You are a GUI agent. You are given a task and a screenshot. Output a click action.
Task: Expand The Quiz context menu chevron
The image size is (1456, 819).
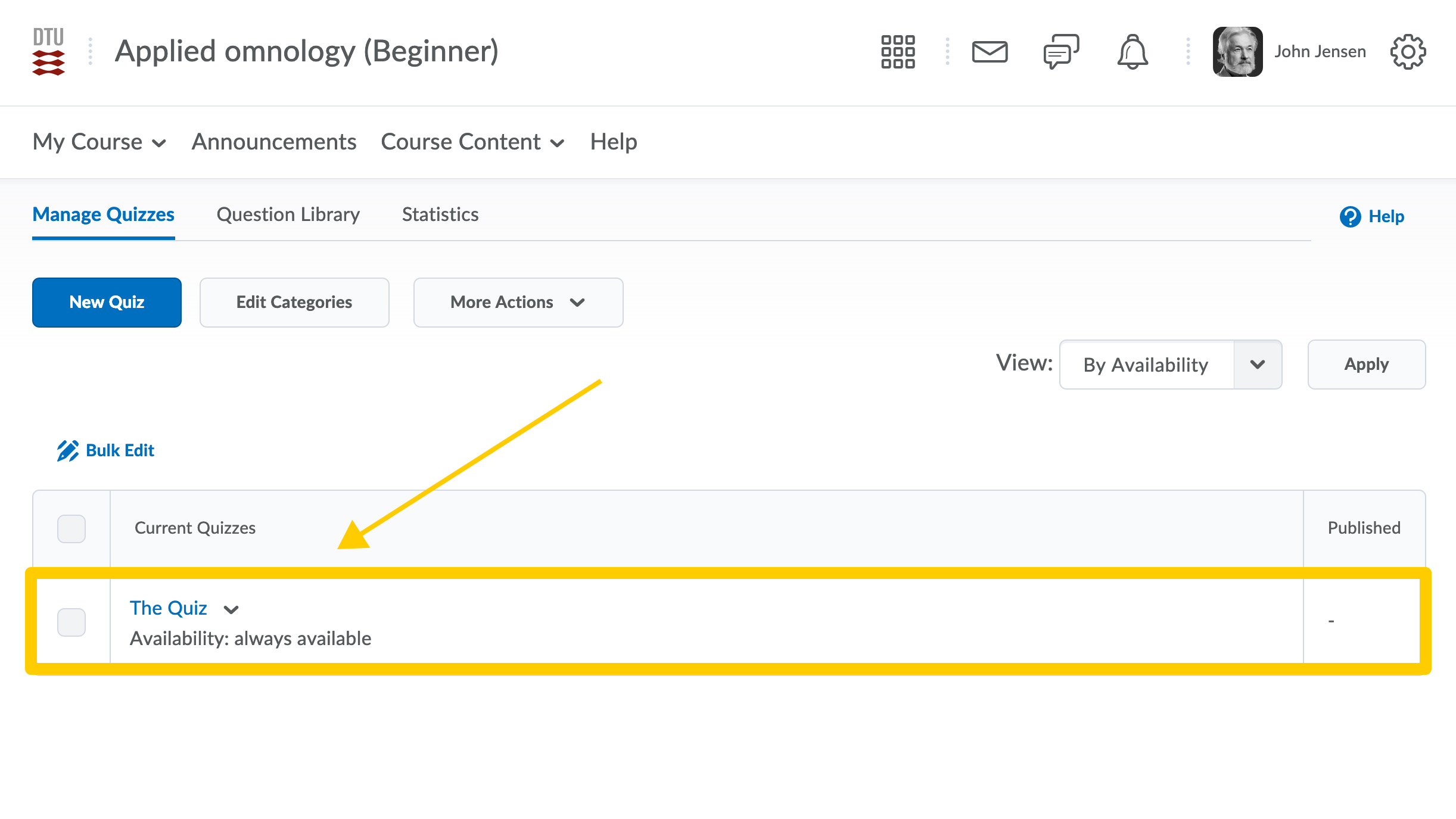pos(231,609)
